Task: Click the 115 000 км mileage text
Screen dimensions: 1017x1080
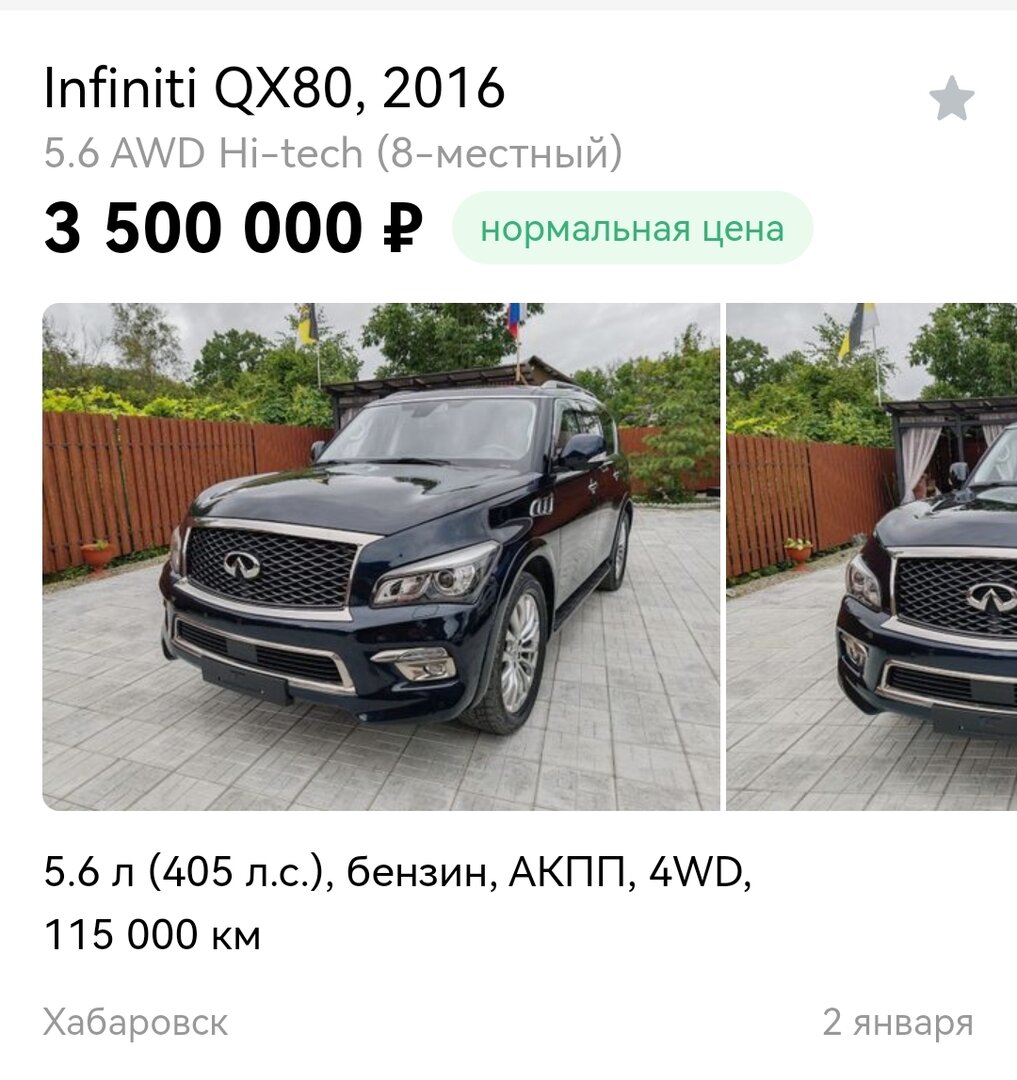Action: [x=152, y=935]
